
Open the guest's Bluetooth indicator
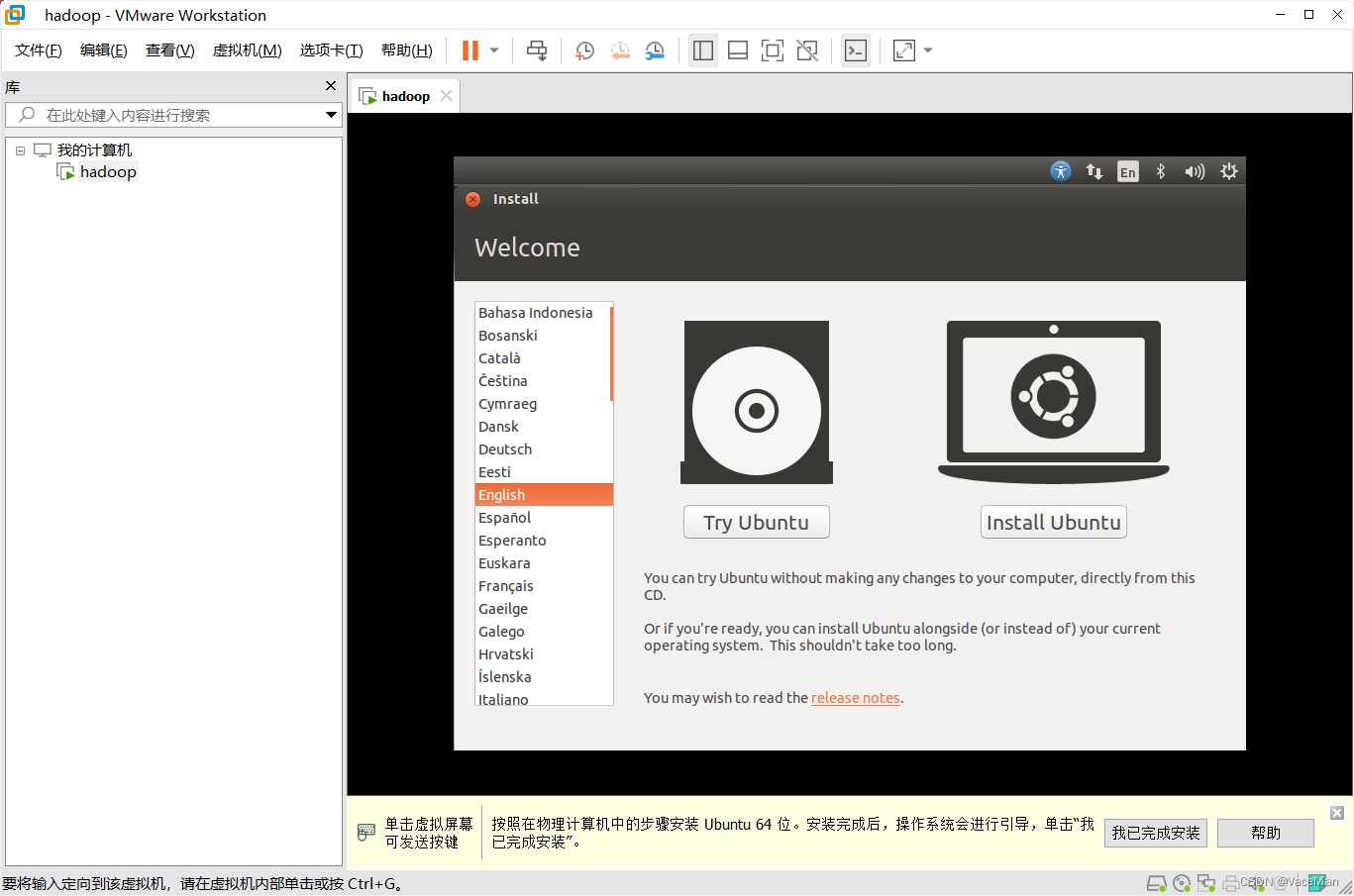1160,171
